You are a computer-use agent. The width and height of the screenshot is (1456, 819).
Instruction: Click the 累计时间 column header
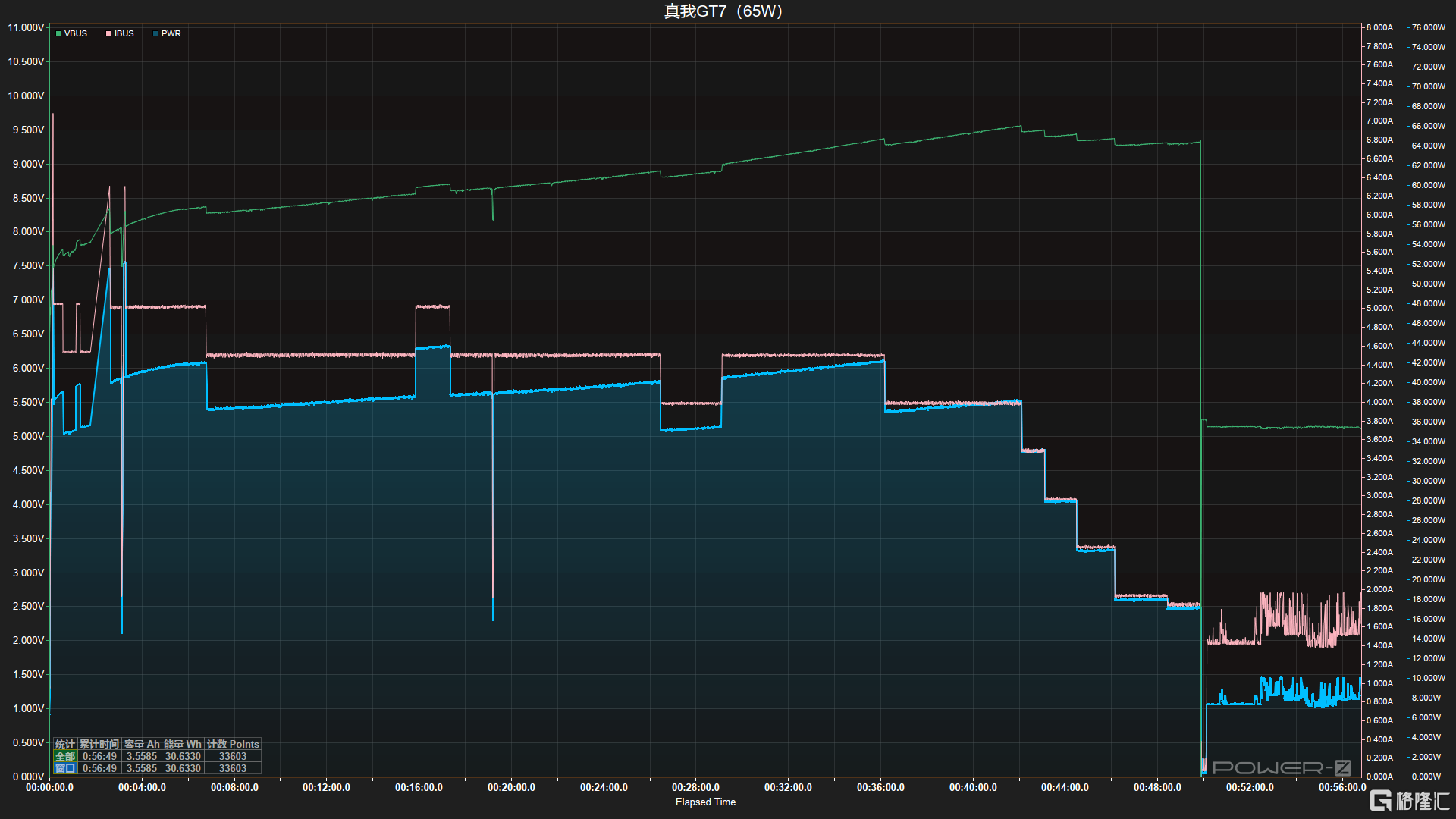point(99,745)
